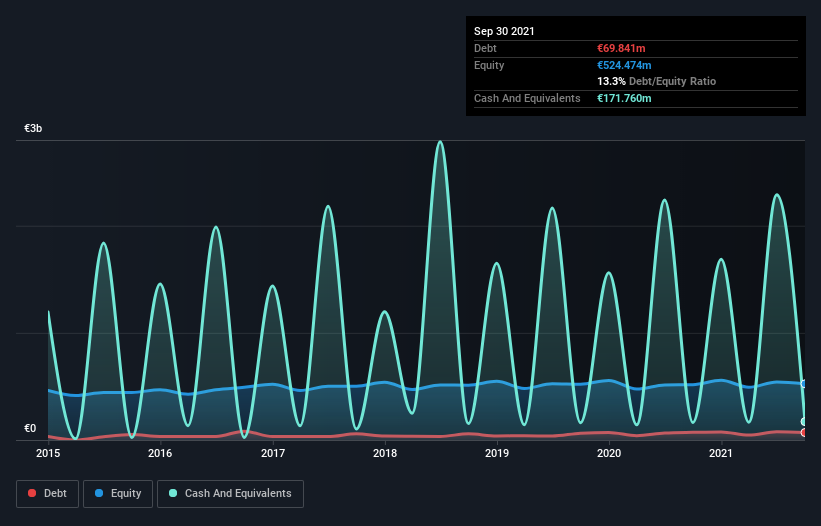The image size is (821, 526).
Task: Click the teal Cash endpoint marker
Action: click(804, 421)
